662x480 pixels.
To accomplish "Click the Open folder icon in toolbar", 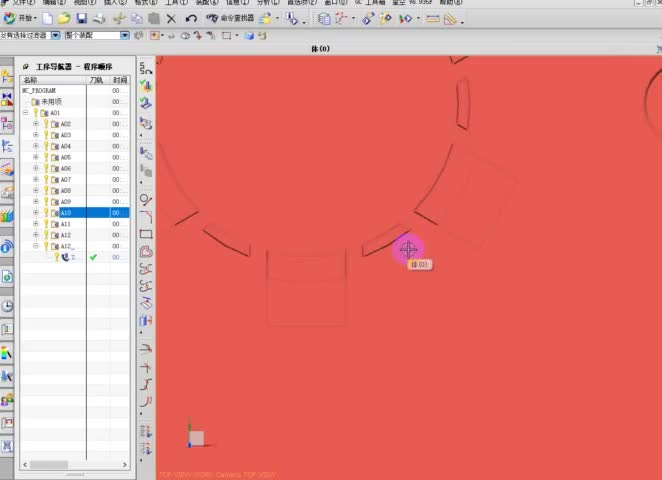I will [64, 18].
